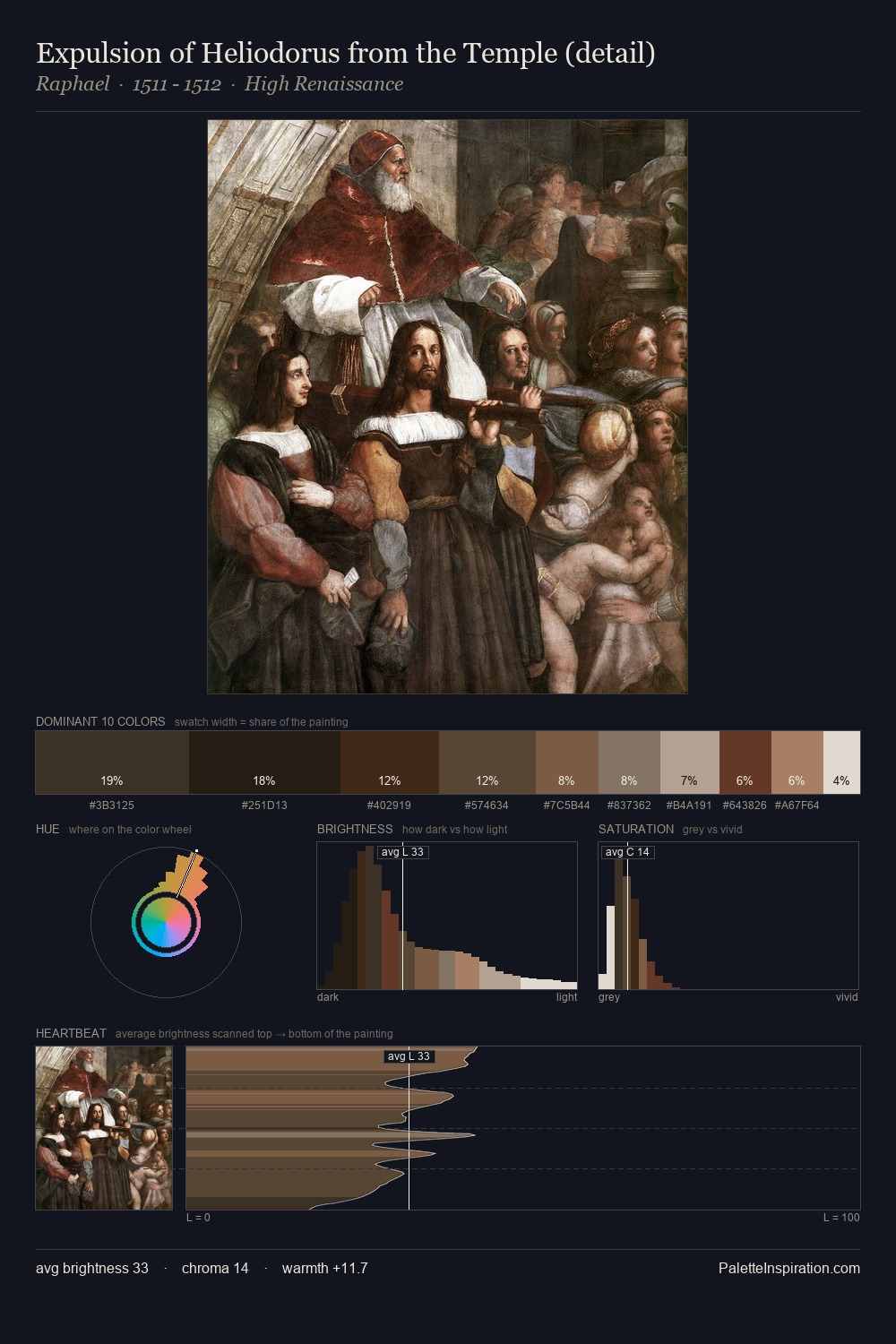Click the Raphael artist subtitle

pos(220,84)
